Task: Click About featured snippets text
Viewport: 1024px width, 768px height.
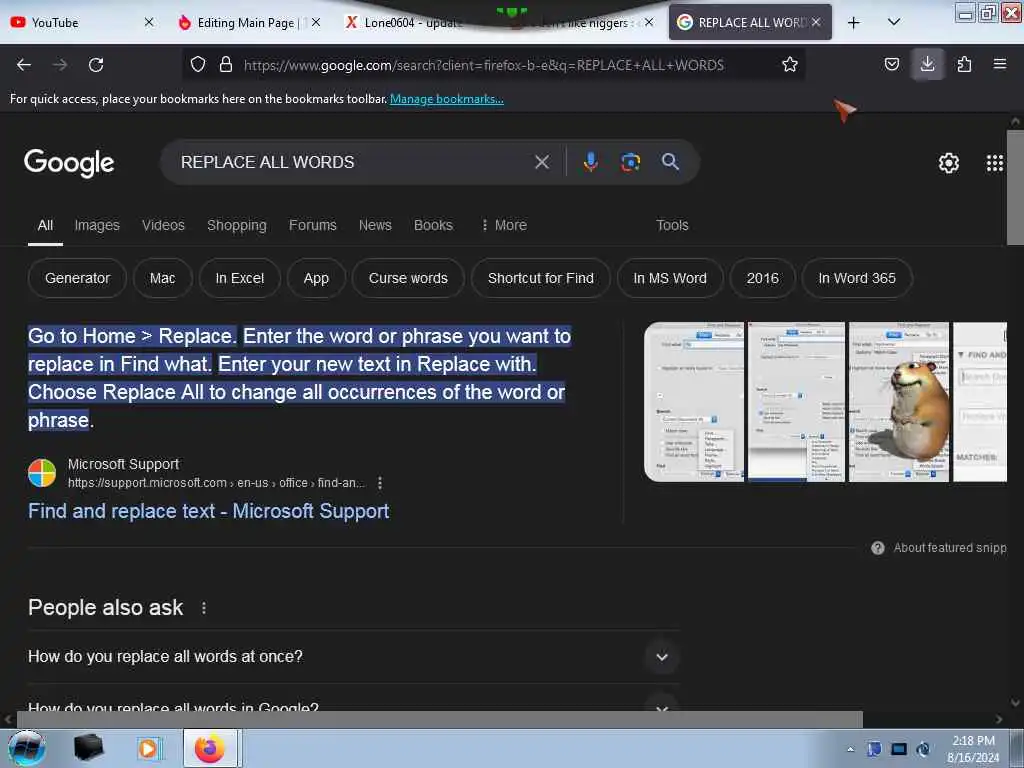Action: [x=950, y=548]
